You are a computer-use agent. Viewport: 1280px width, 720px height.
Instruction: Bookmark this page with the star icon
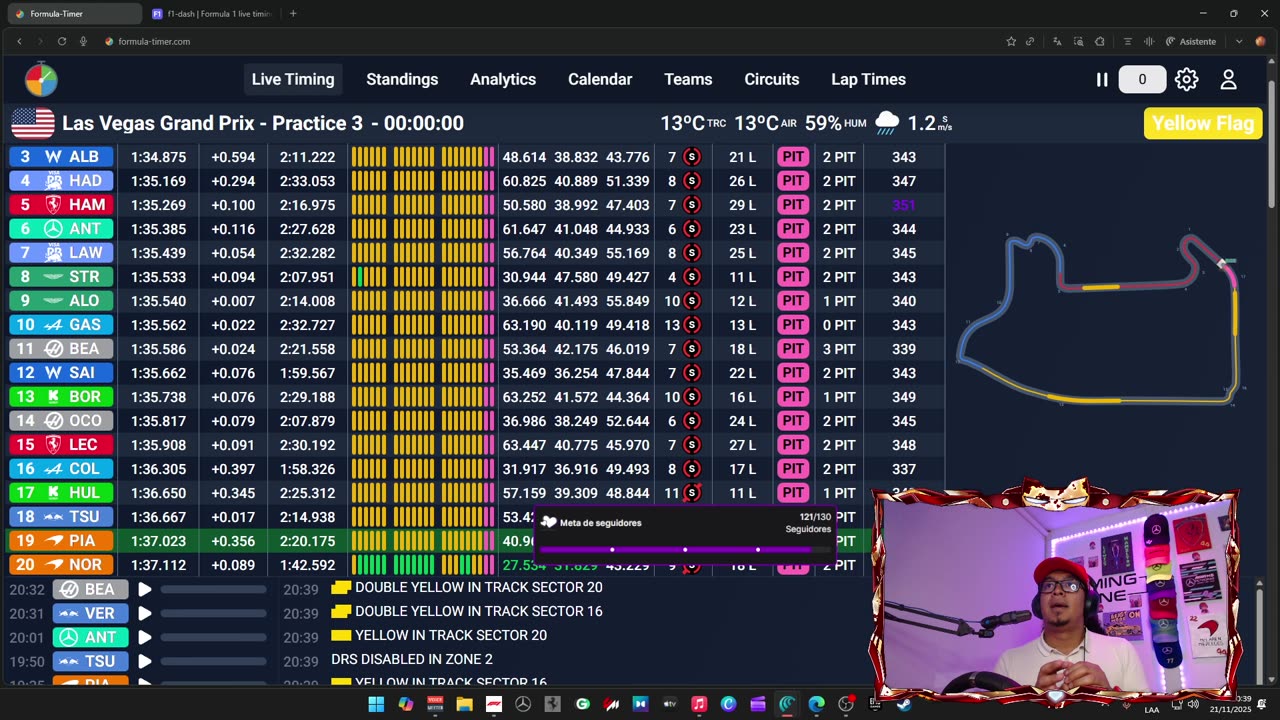(x=1011, y=41)
